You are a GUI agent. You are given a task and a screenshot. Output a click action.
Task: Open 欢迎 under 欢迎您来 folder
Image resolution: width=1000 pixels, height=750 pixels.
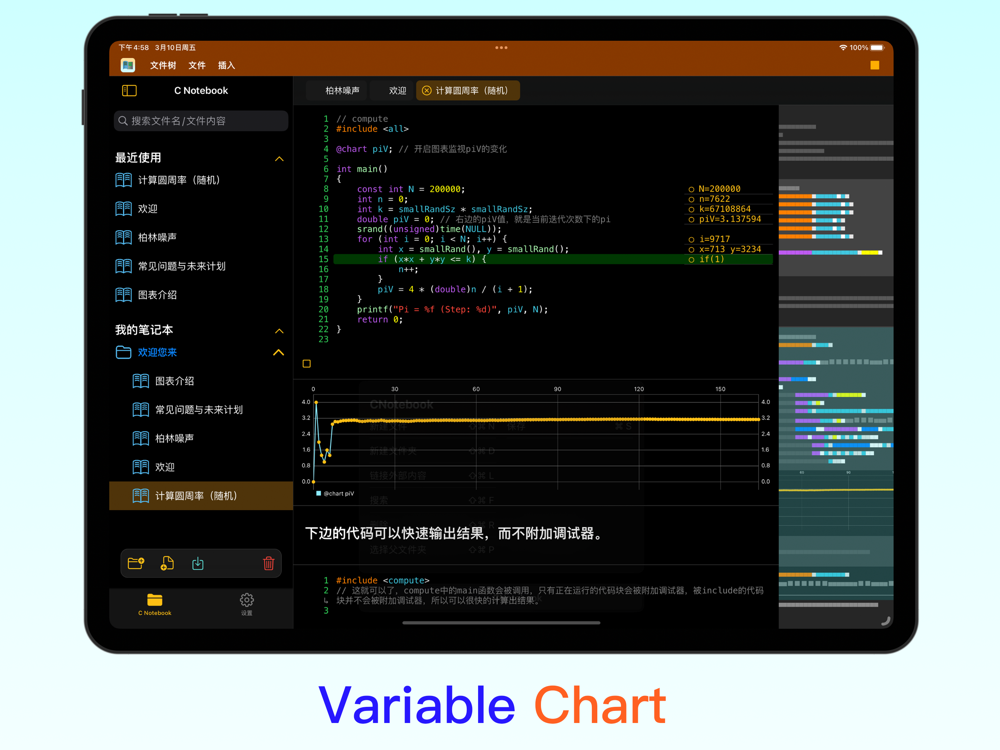(x=202, y=467)
